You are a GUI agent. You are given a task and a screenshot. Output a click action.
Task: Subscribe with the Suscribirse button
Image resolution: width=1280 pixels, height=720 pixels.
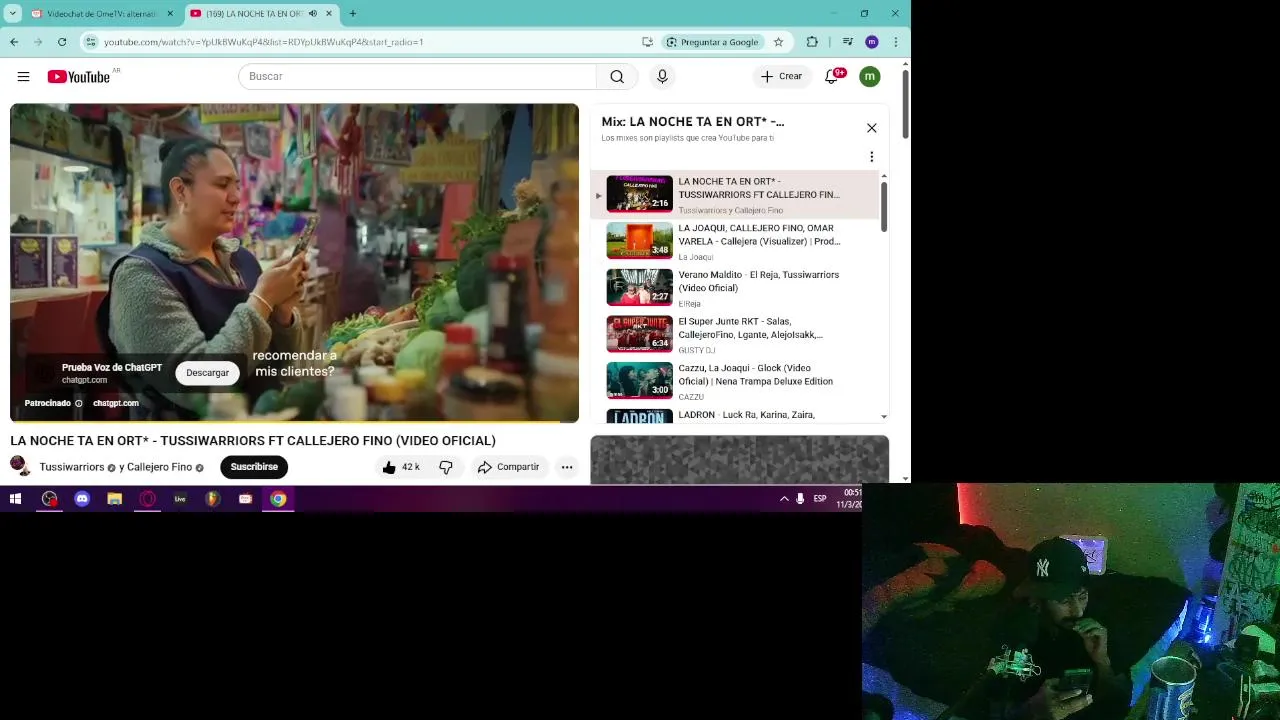(254, 467)
